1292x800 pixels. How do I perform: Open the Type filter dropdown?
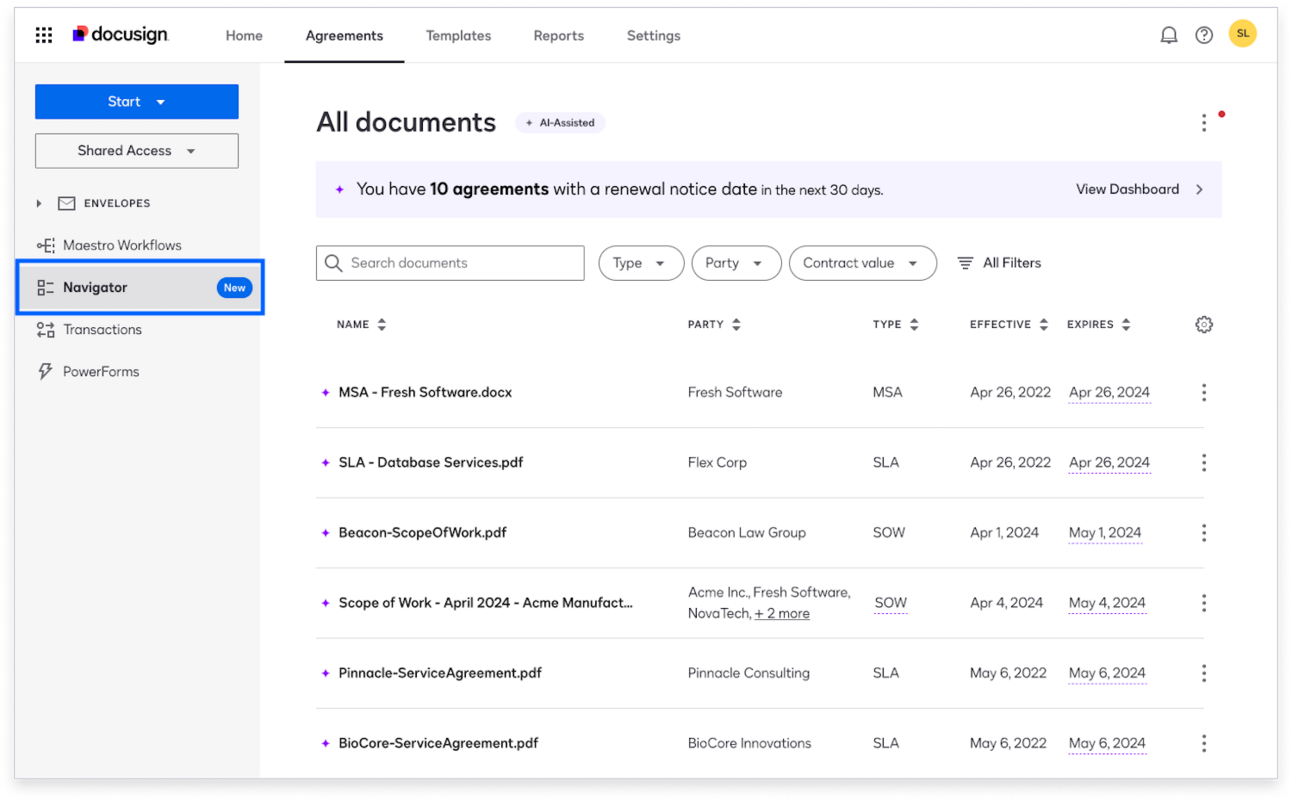tap(640, 262)
